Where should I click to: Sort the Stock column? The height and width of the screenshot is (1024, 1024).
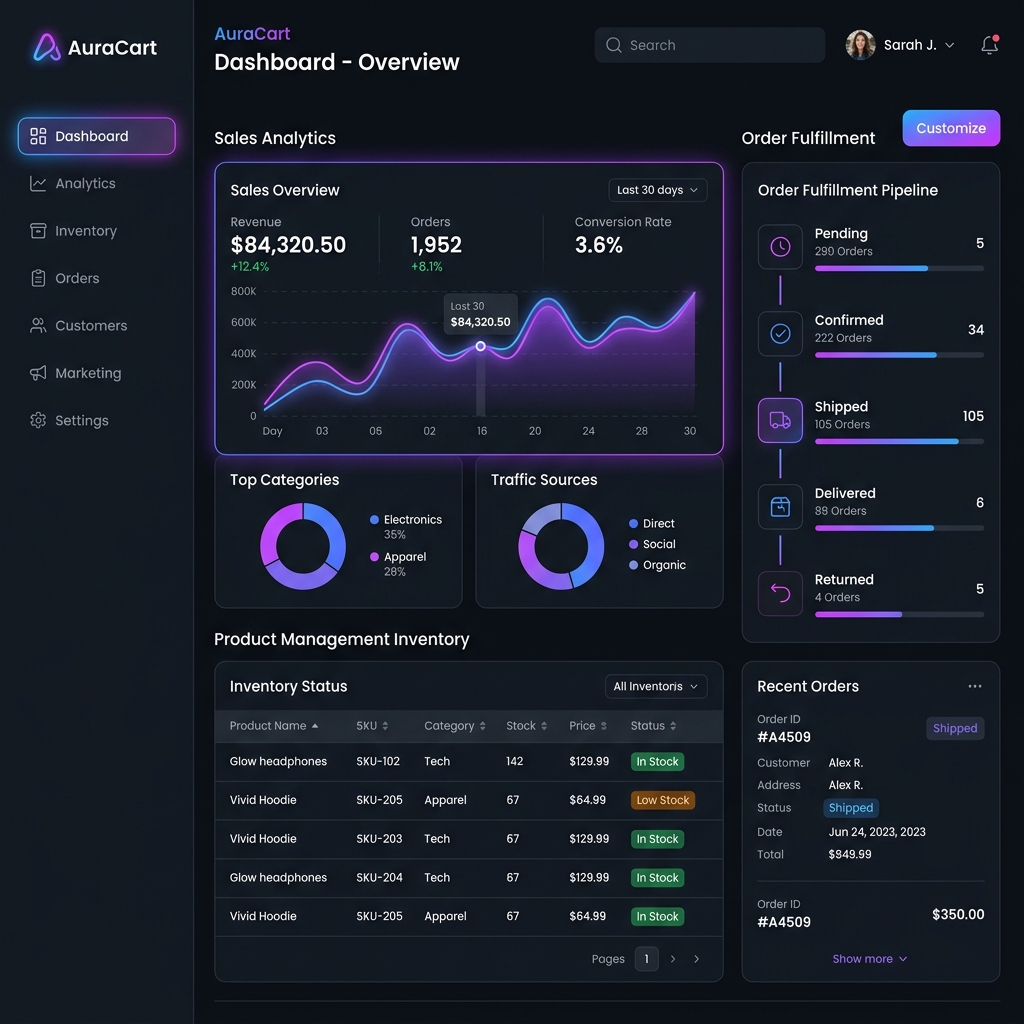tap(526, 726)
